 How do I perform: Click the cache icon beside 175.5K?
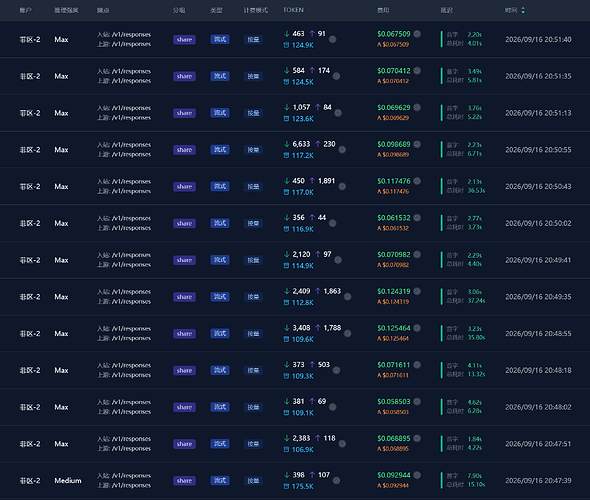286,486
